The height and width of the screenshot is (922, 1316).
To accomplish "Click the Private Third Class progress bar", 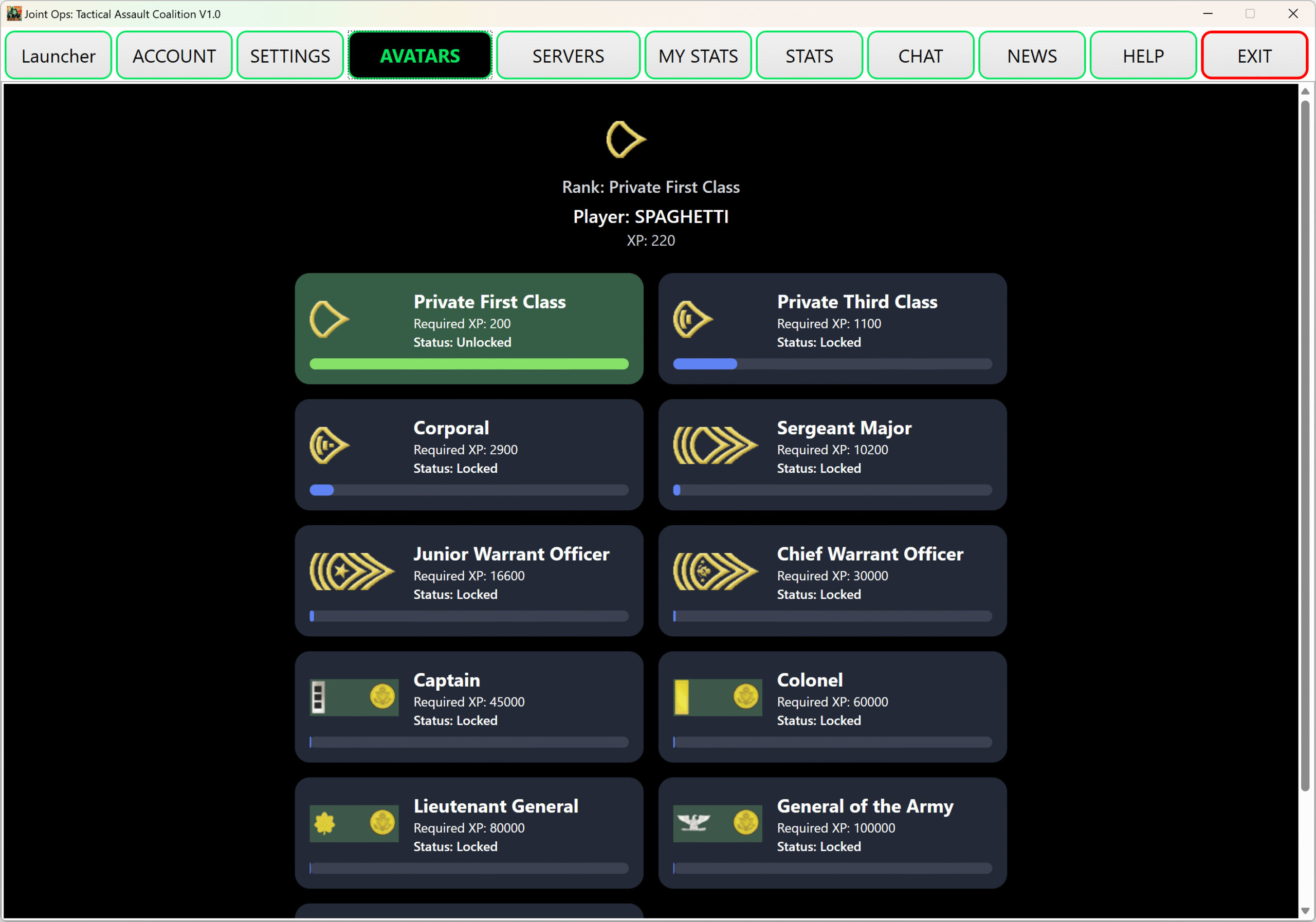I will coord(832,364).
